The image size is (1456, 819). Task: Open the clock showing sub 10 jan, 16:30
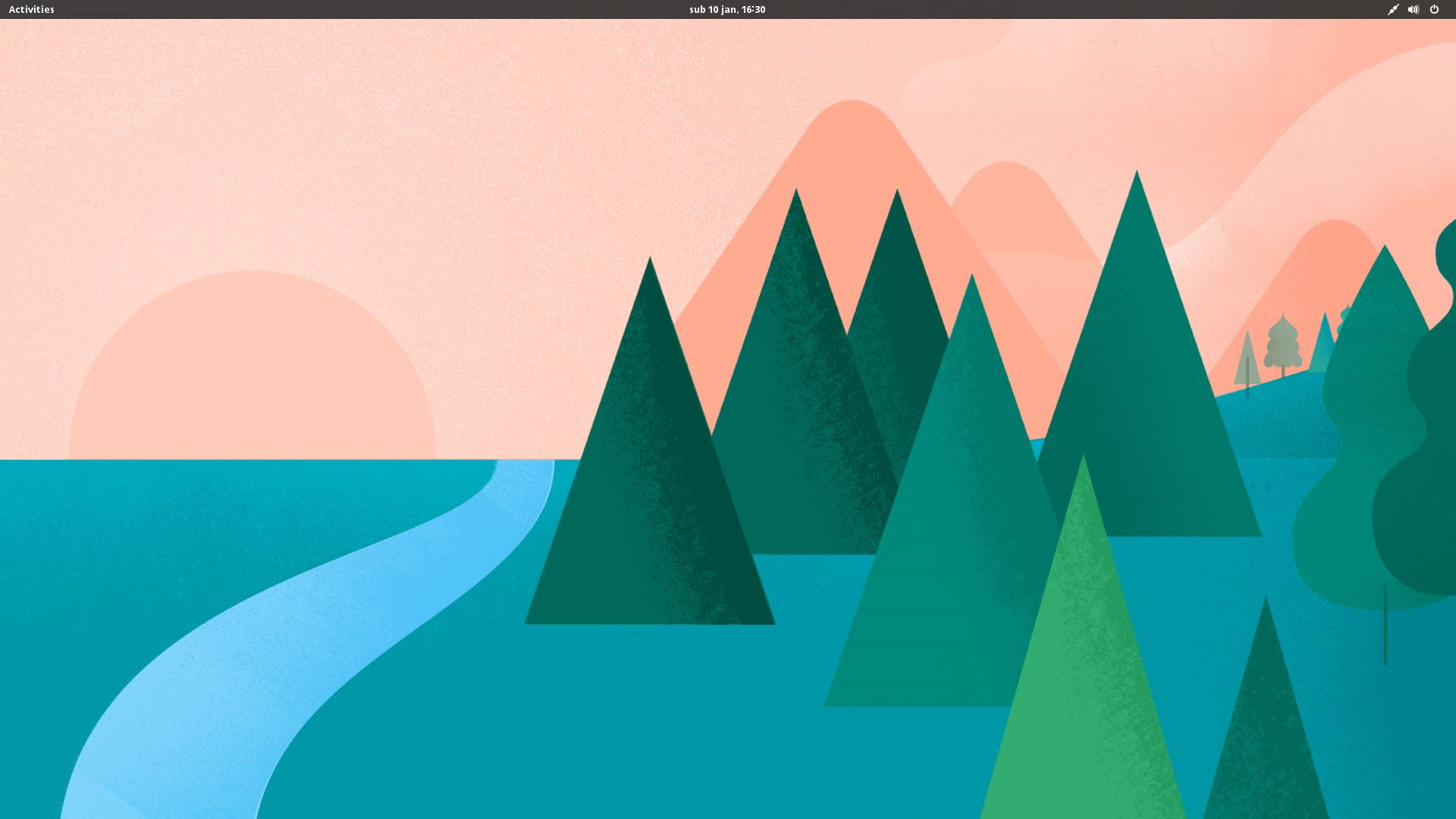tap(727, 9)
